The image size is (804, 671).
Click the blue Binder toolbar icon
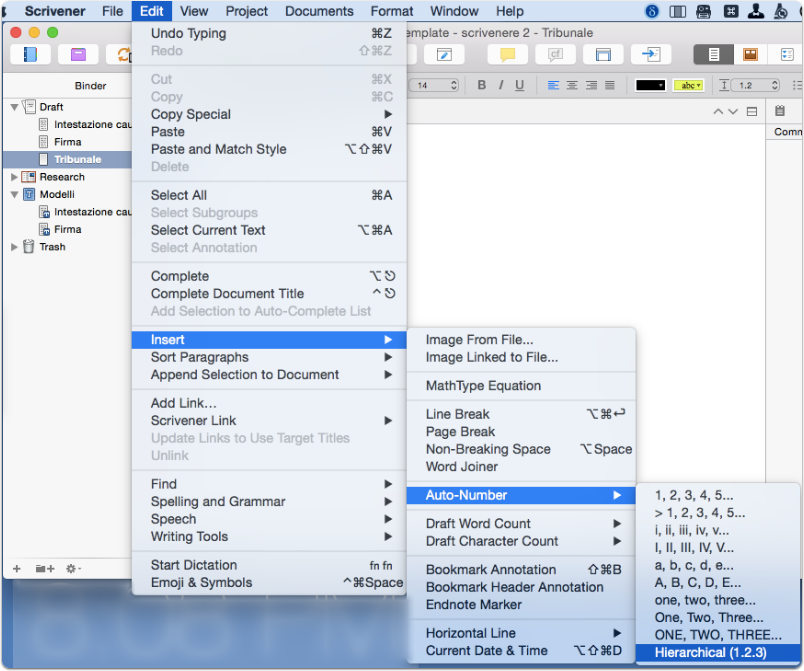click(x=30, y=54)
